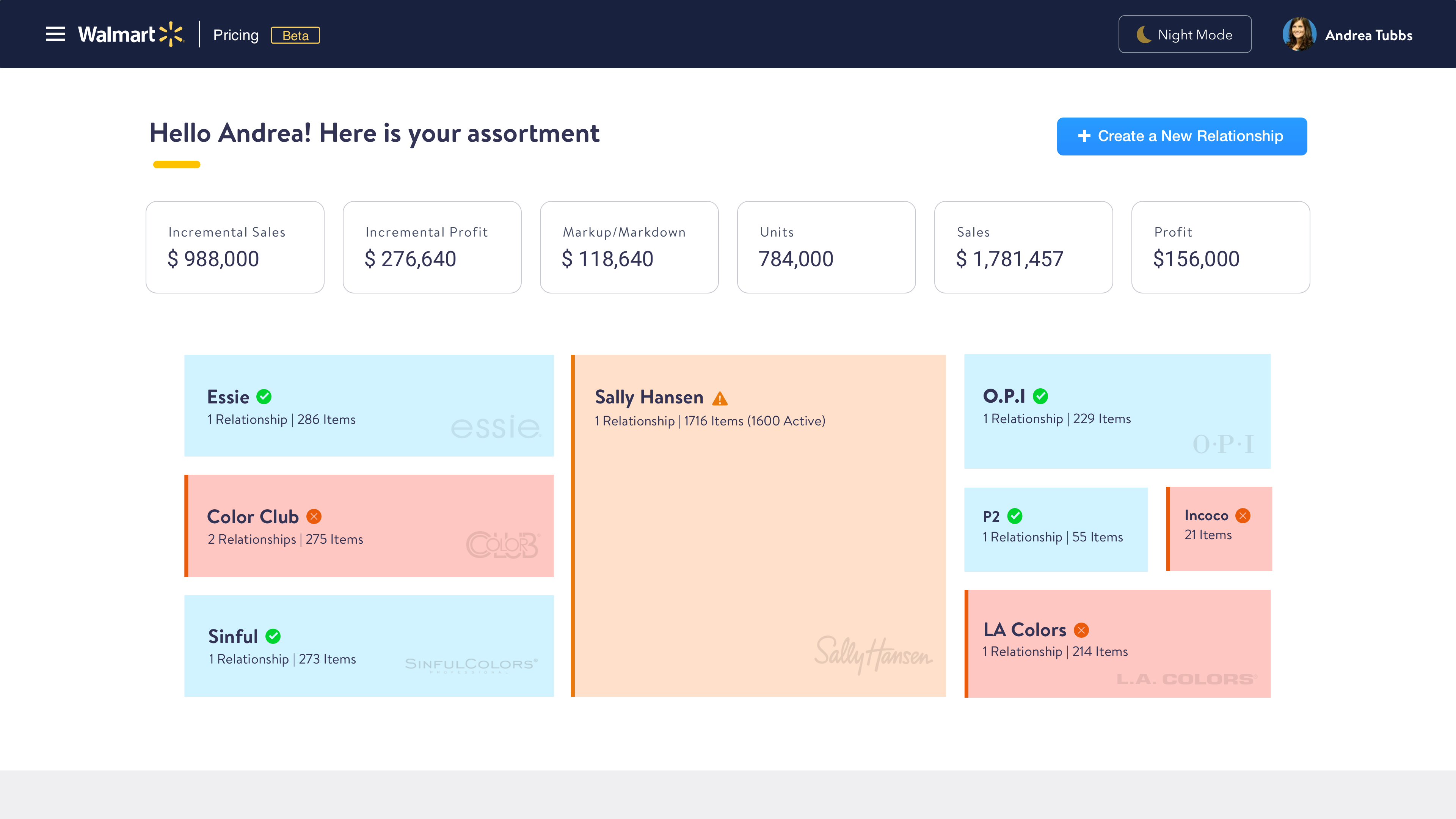Click the Andrea Tubbs user name

1368,36
